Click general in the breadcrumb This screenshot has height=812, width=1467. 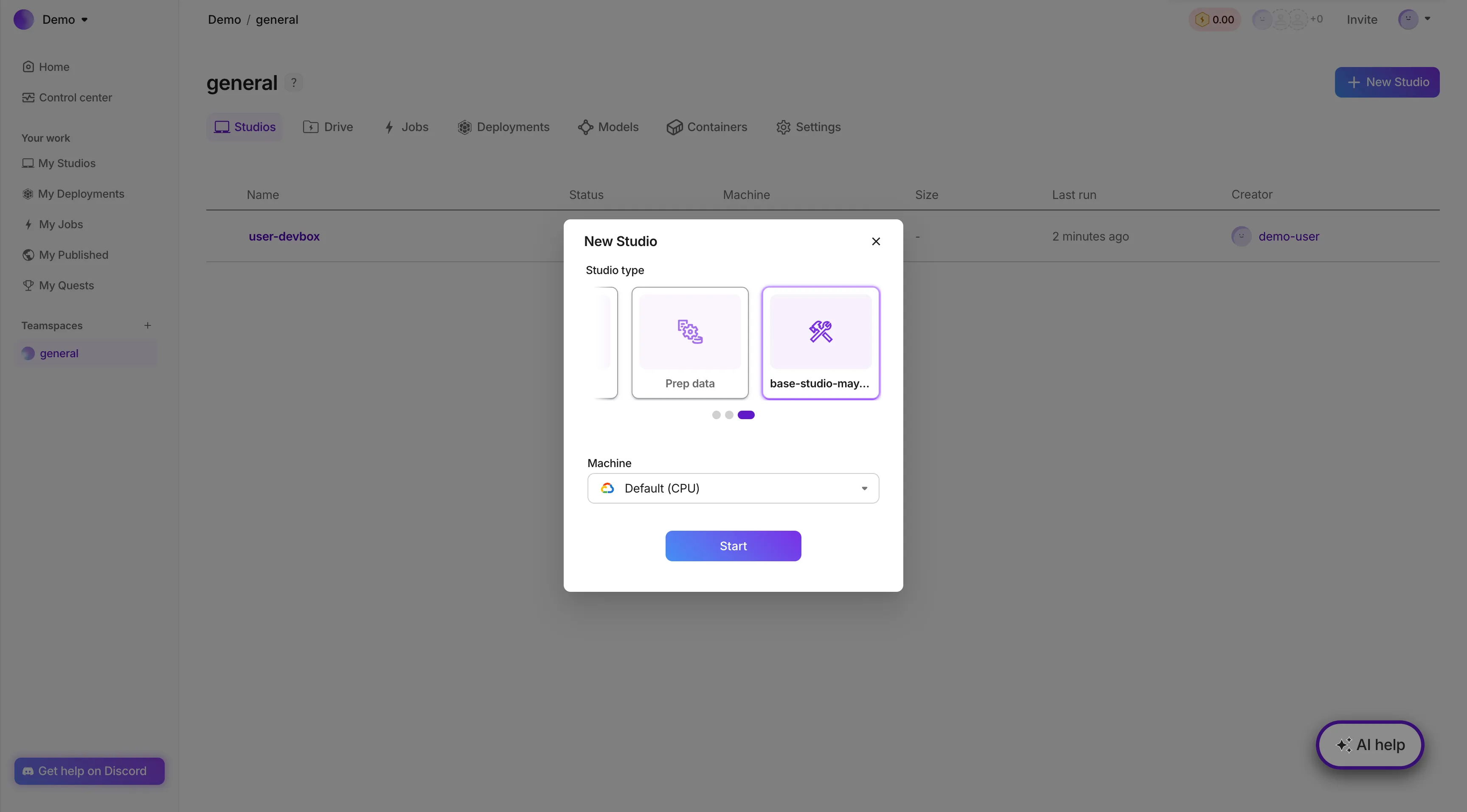[x=277, y=20]
